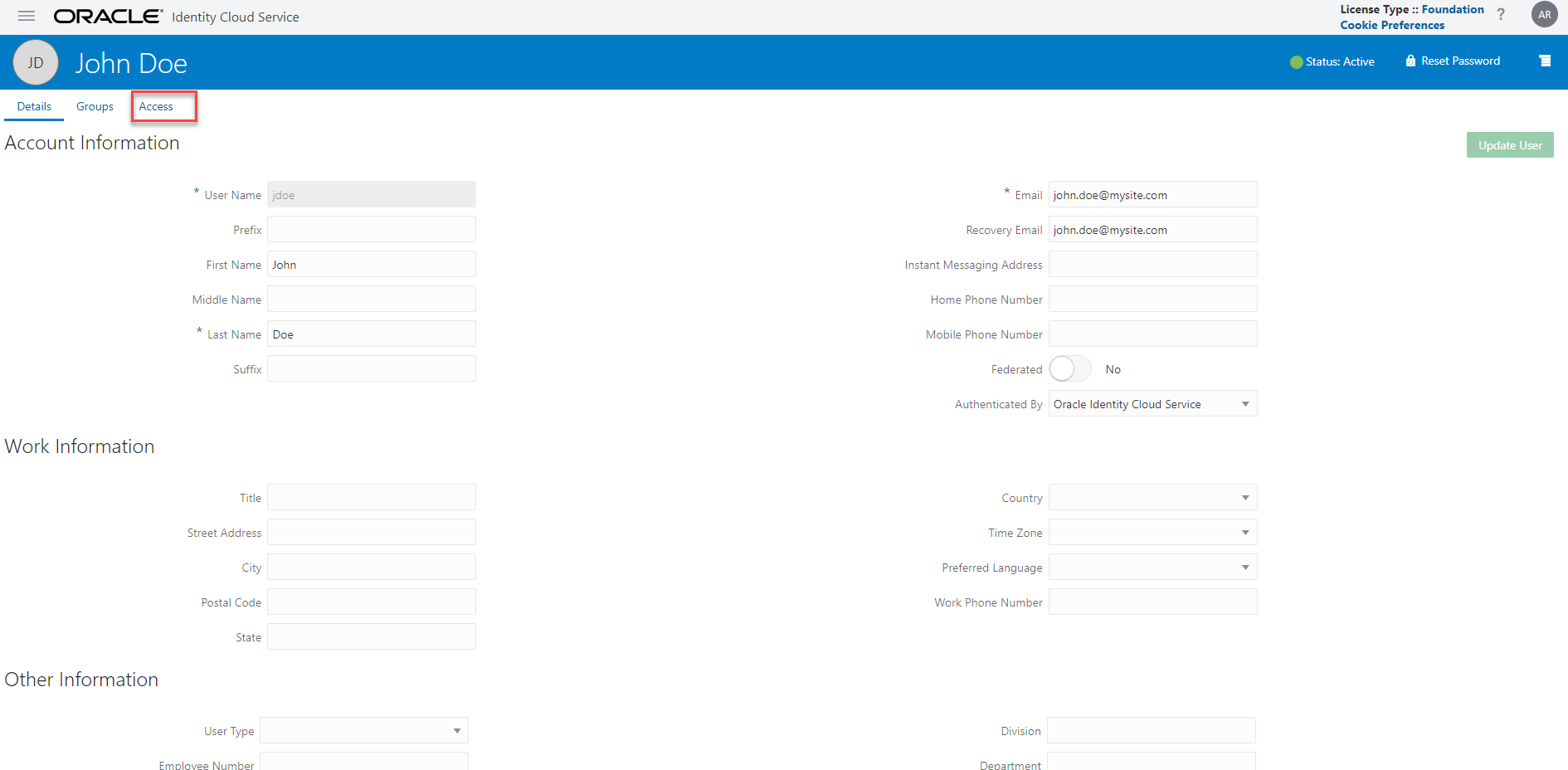Select the Details tab
The height and width of the screenshot is (770, 1568).
34,106
